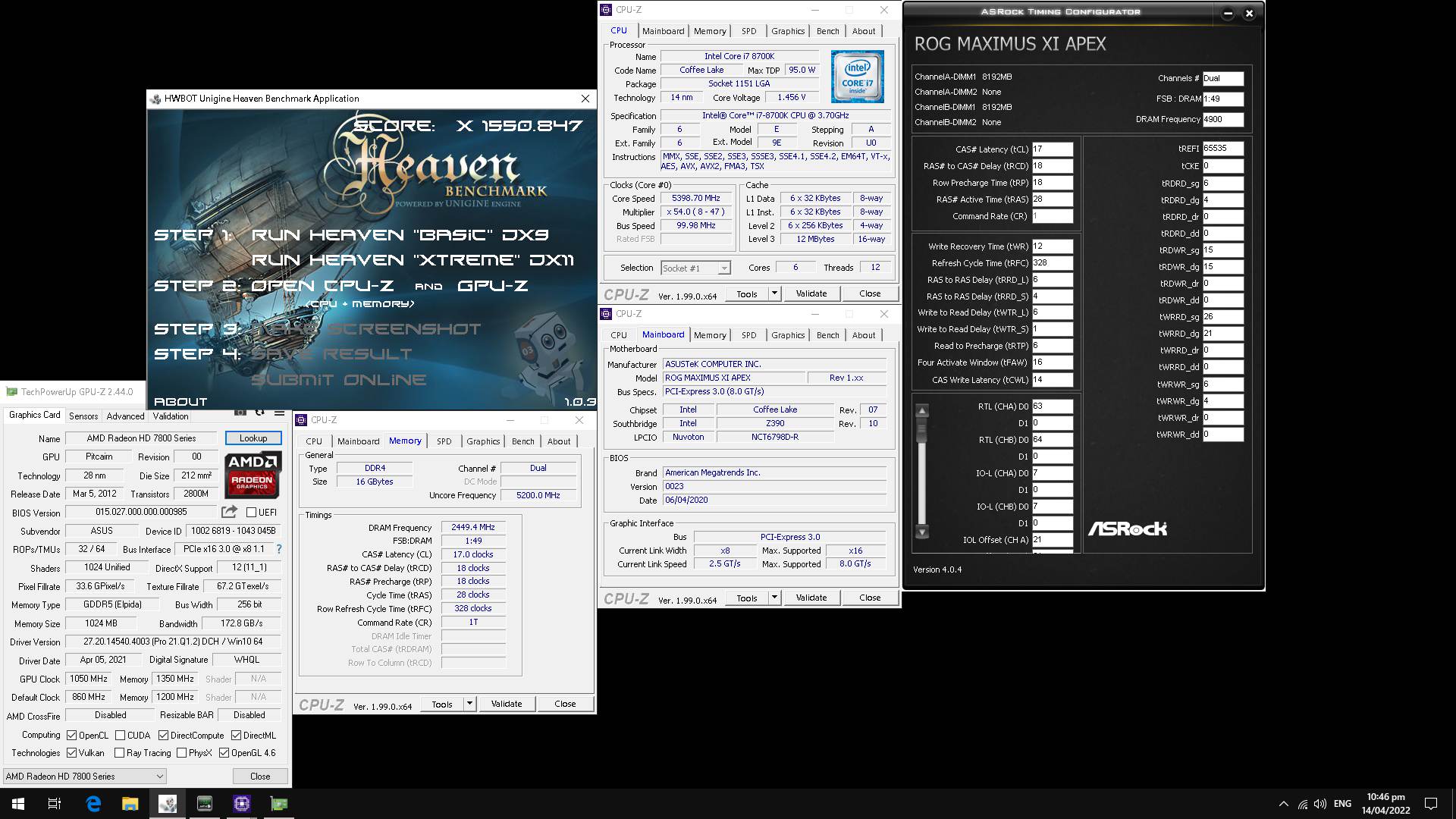Image resolution: width=1456 pixels, height=819 pixels.
Task: Toggle the UEFI checkbox in GPU-Z
Action: click(252, 513)
